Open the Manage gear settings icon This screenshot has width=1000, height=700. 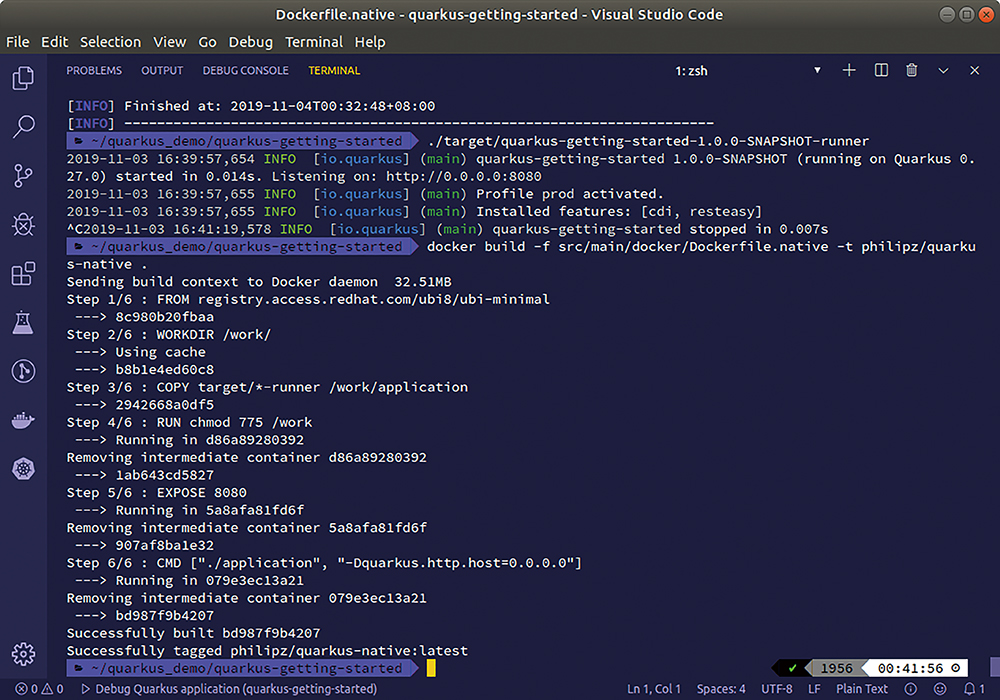coord(23,654)
